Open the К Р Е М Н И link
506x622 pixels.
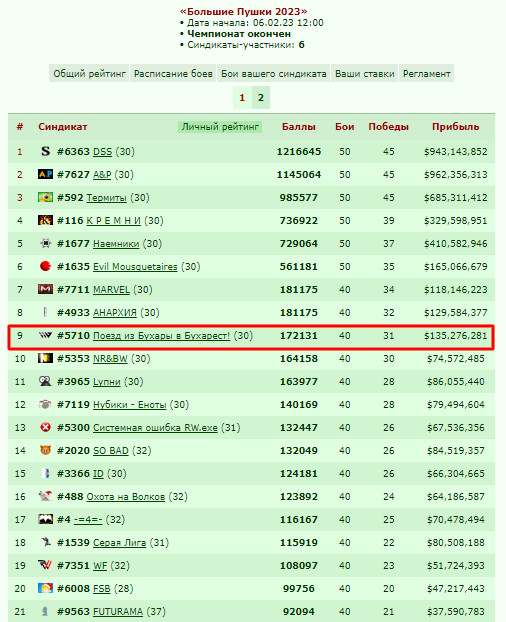coord(114,221)
